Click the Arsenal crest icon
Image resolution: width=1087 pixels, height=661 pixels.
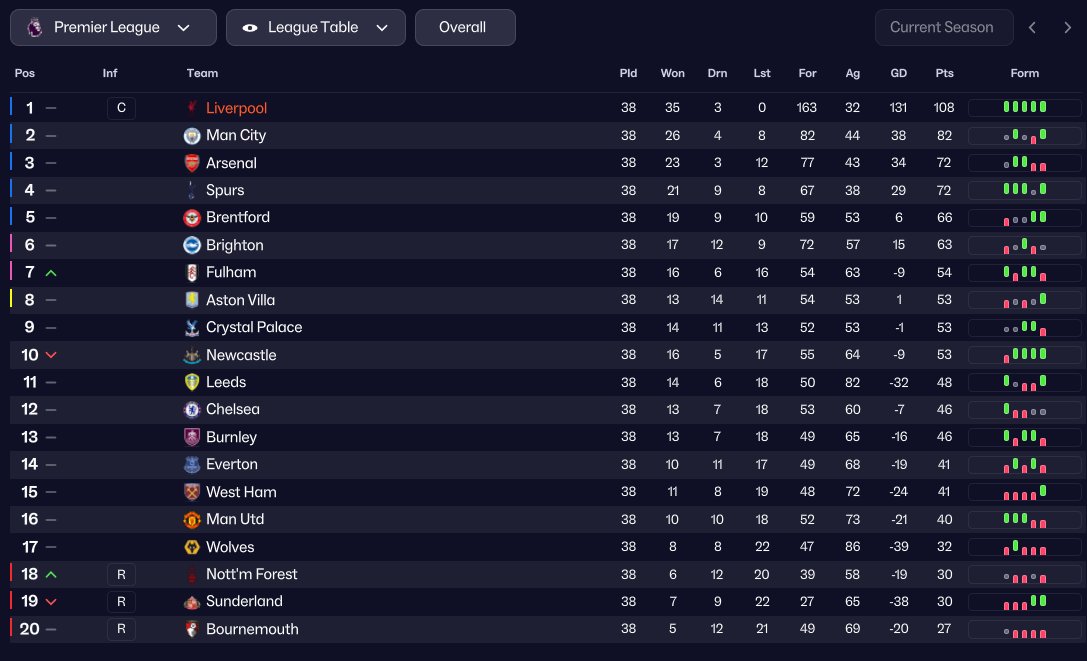coord(192,163)
